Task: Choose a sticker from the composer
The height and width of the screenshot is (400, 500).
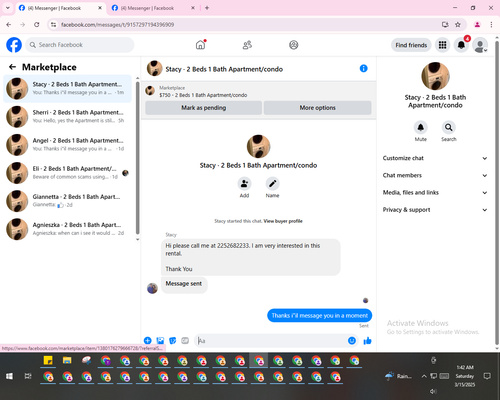Action: (x=173, y=340)
